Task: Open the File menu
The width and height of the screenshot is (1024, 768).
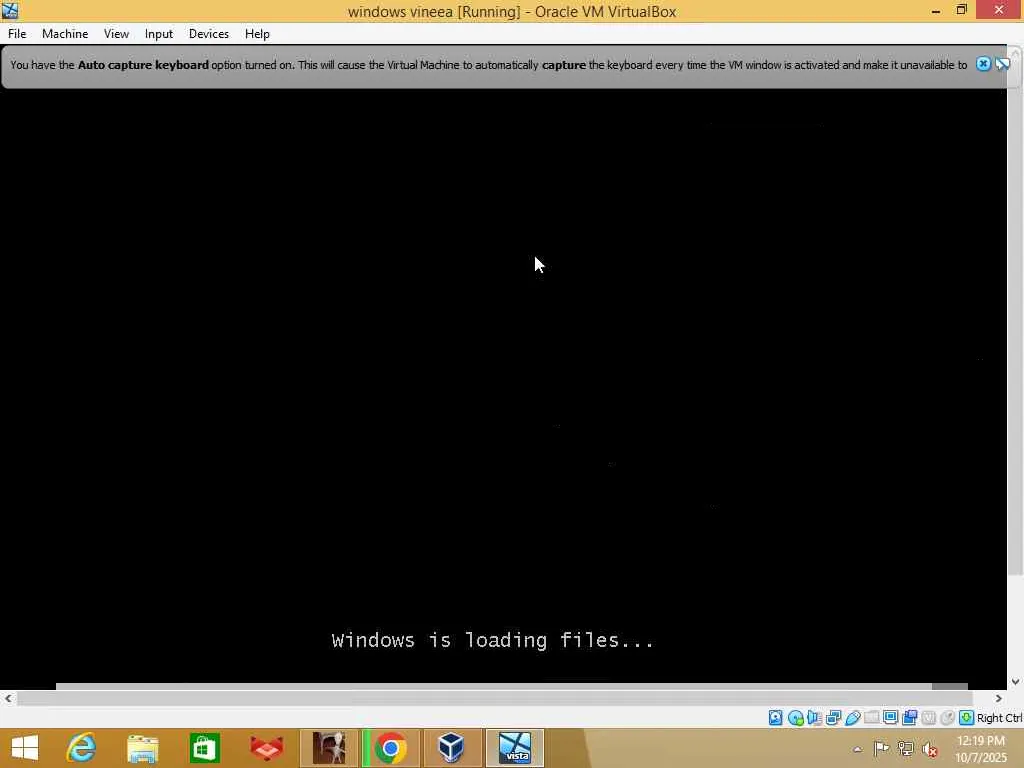Action: 17,34
